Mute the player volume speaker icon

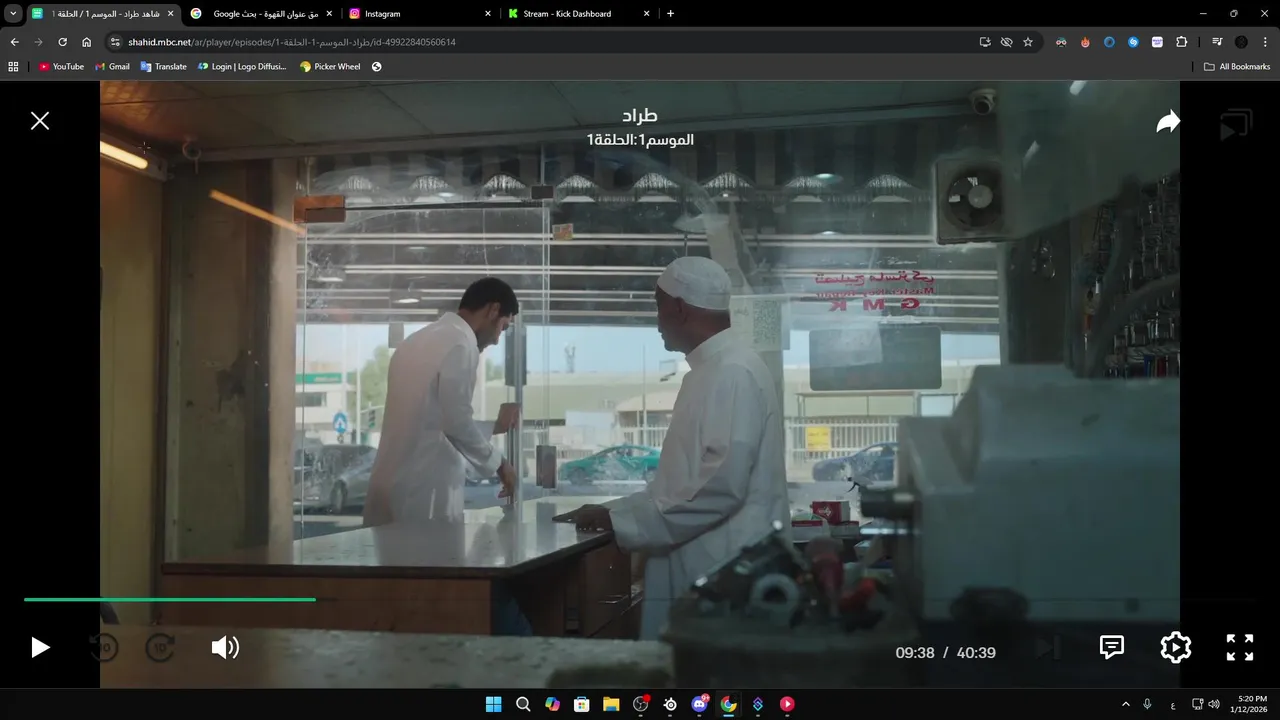[225, 648]
